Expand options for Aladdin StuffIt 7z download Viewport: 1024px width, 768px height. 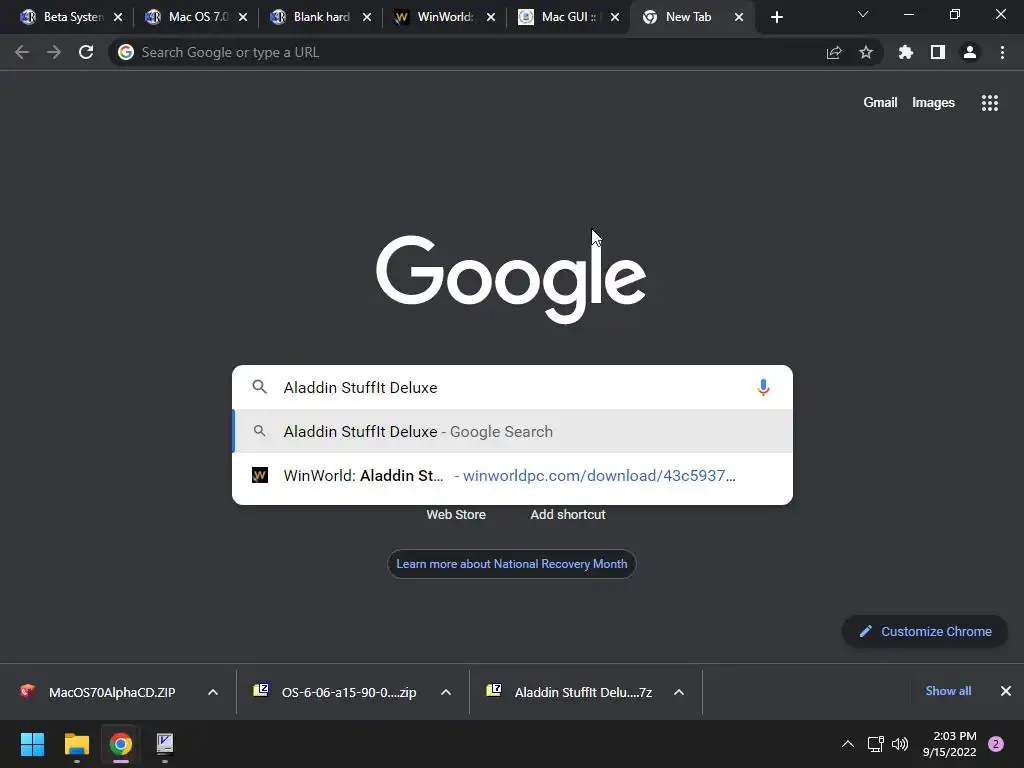click(679, 692)
